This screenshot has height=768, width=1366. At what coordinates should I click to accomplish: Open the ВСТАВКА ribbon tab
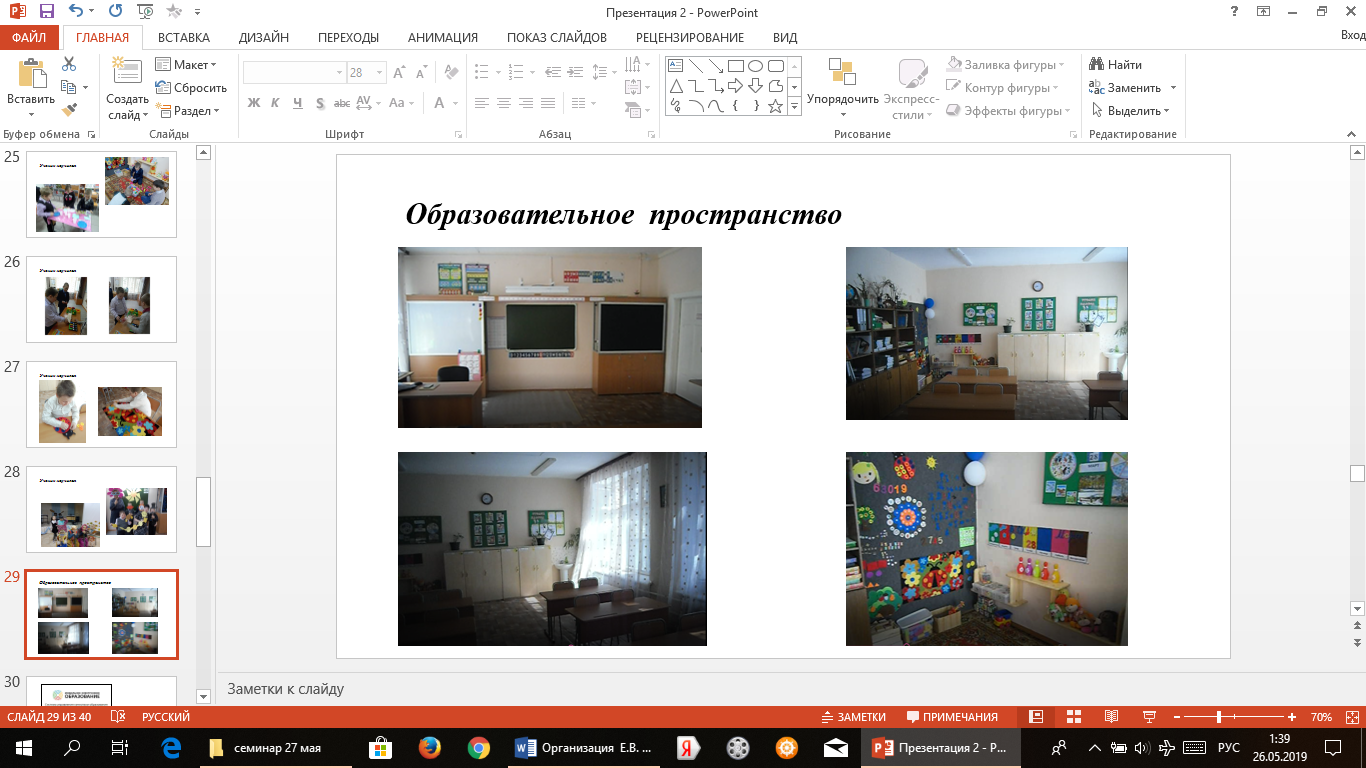pos(184,38)
